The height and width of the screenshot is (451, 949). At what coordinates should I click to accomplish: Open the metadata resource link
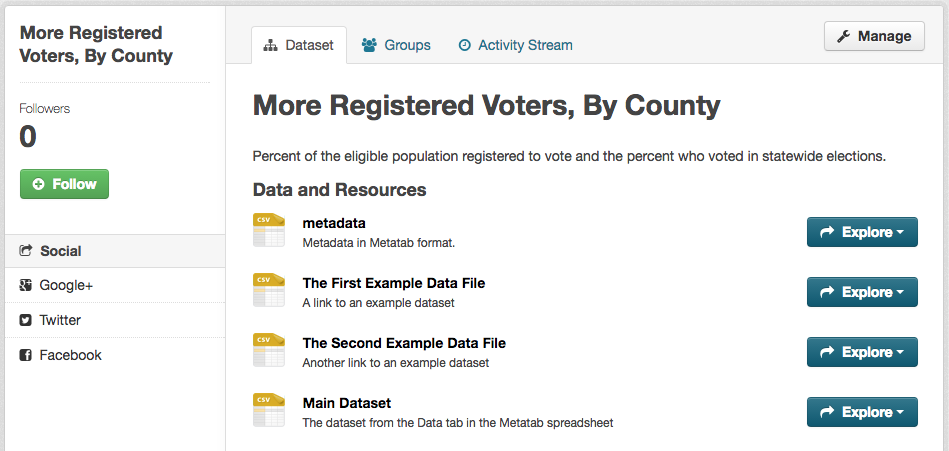334,223
